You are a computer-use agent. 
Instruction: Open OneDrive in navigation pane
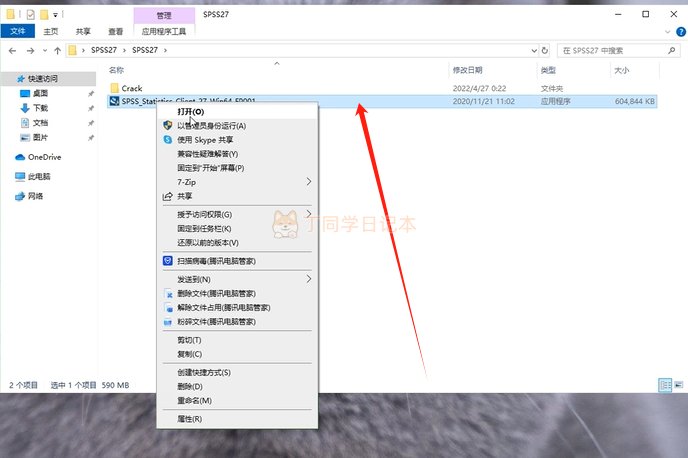(x=44, y=157)
